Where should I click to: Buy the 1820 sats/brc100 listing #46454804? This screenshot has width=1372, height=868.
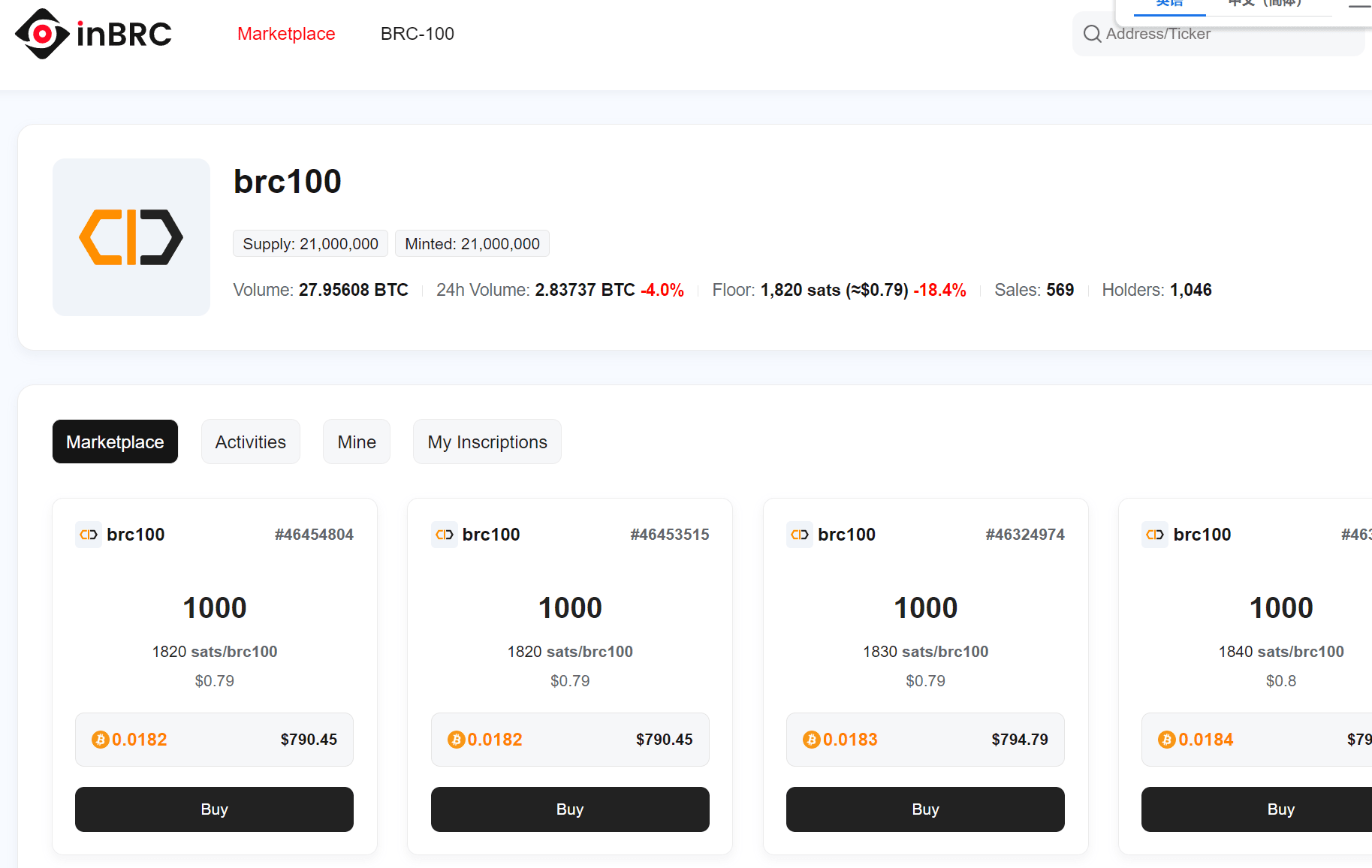[x=214, y=809]
